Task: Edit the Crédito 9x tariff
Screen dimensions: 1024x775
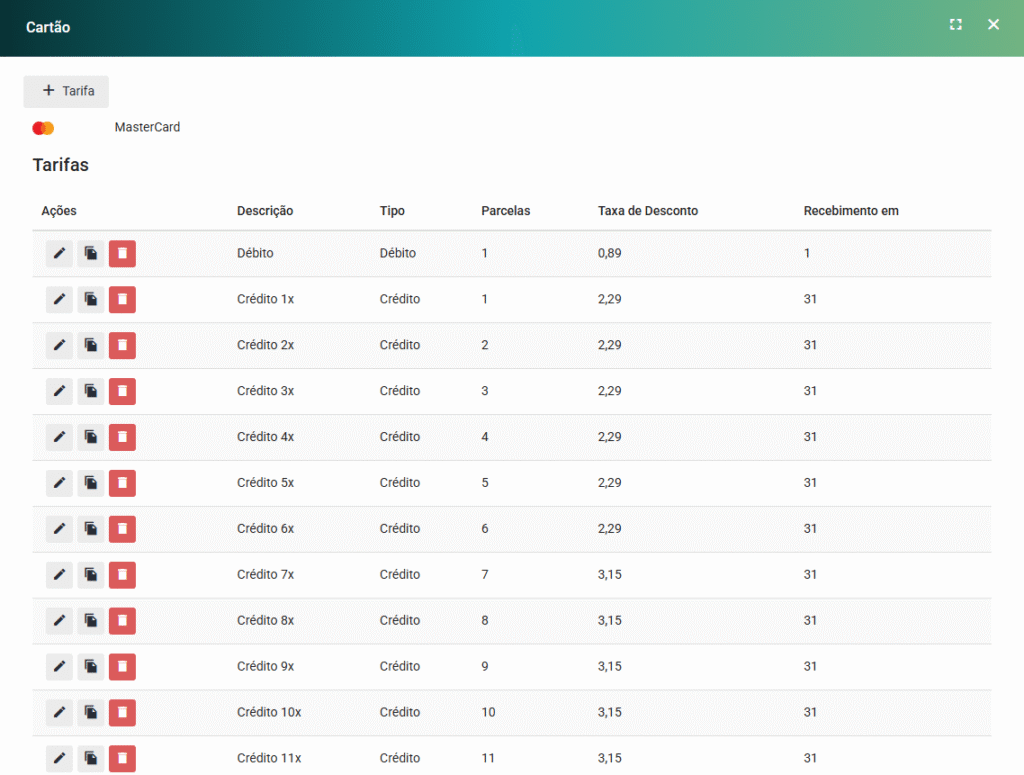Action: pos(59,667)
